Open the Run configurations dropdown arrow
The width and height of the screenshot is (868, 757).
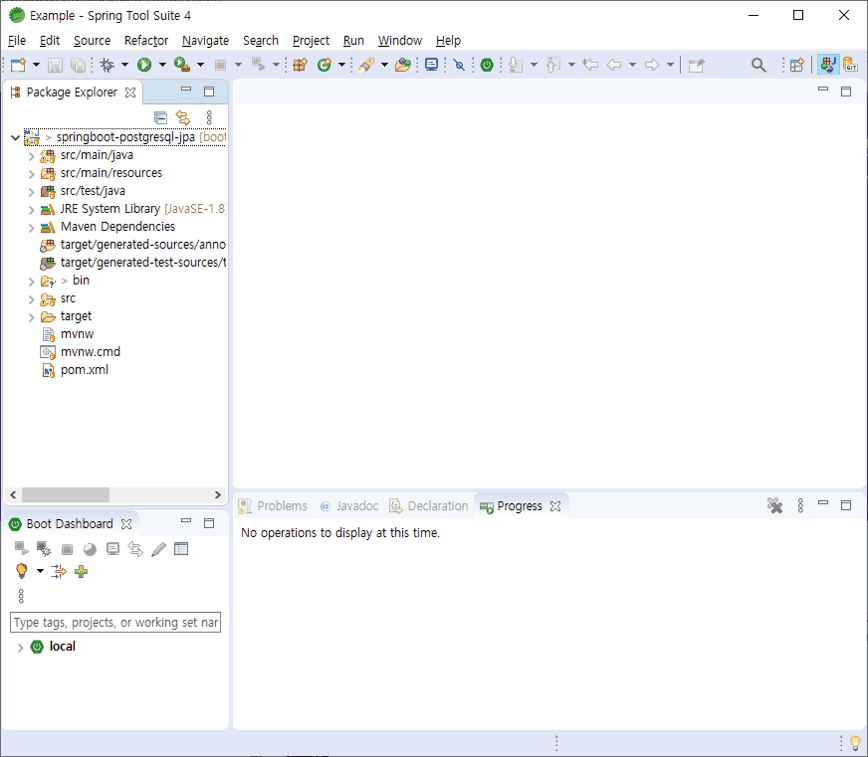coord(162,65)
